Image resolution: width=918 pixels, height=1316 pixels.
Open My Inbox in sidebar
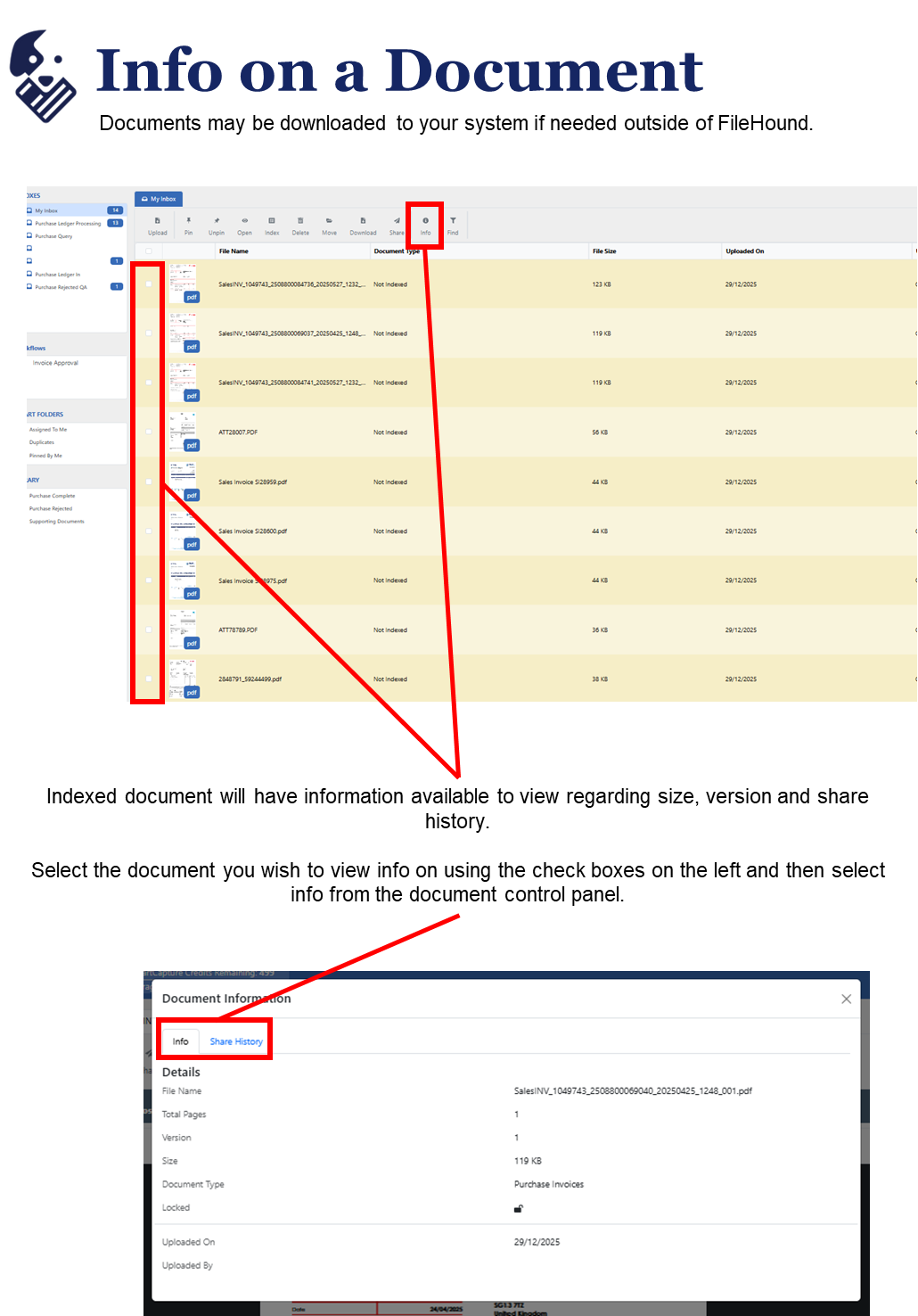46,211
